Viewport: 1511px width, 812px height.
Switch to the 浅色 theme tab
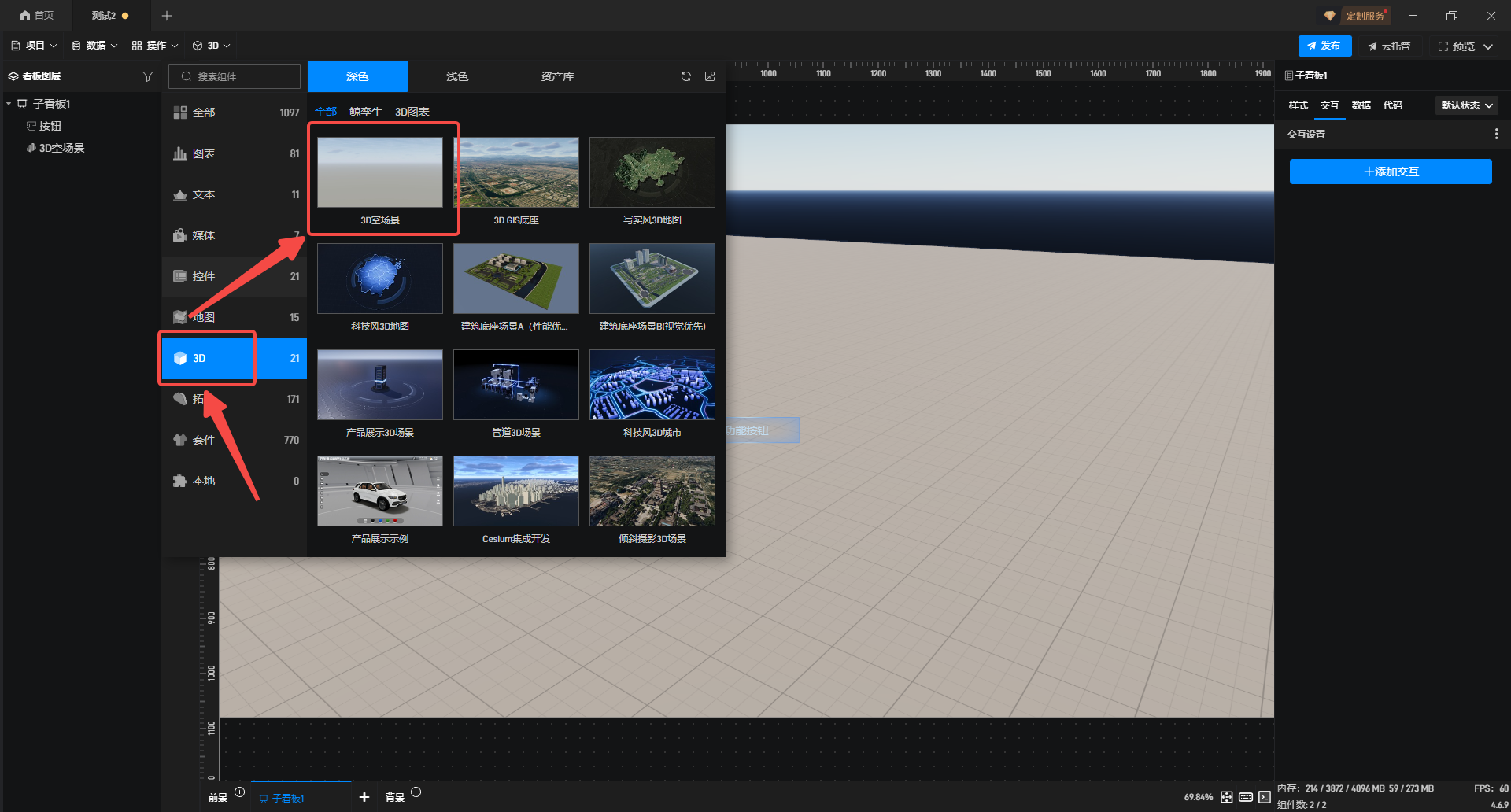click(x=457, y=76)
